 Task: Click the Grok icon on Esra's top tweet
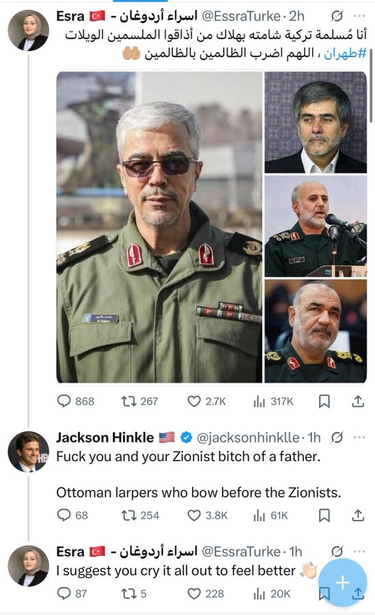pos(337,16)
